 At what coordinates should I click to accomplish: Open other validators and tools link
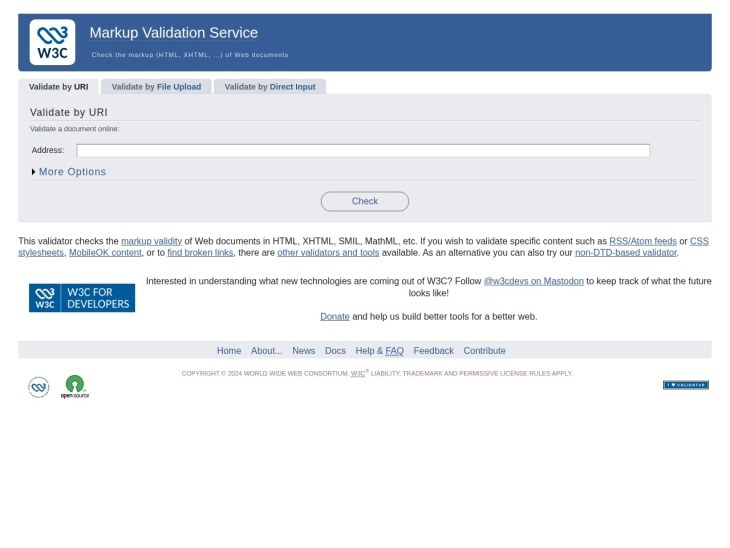(x=328, y=252)
